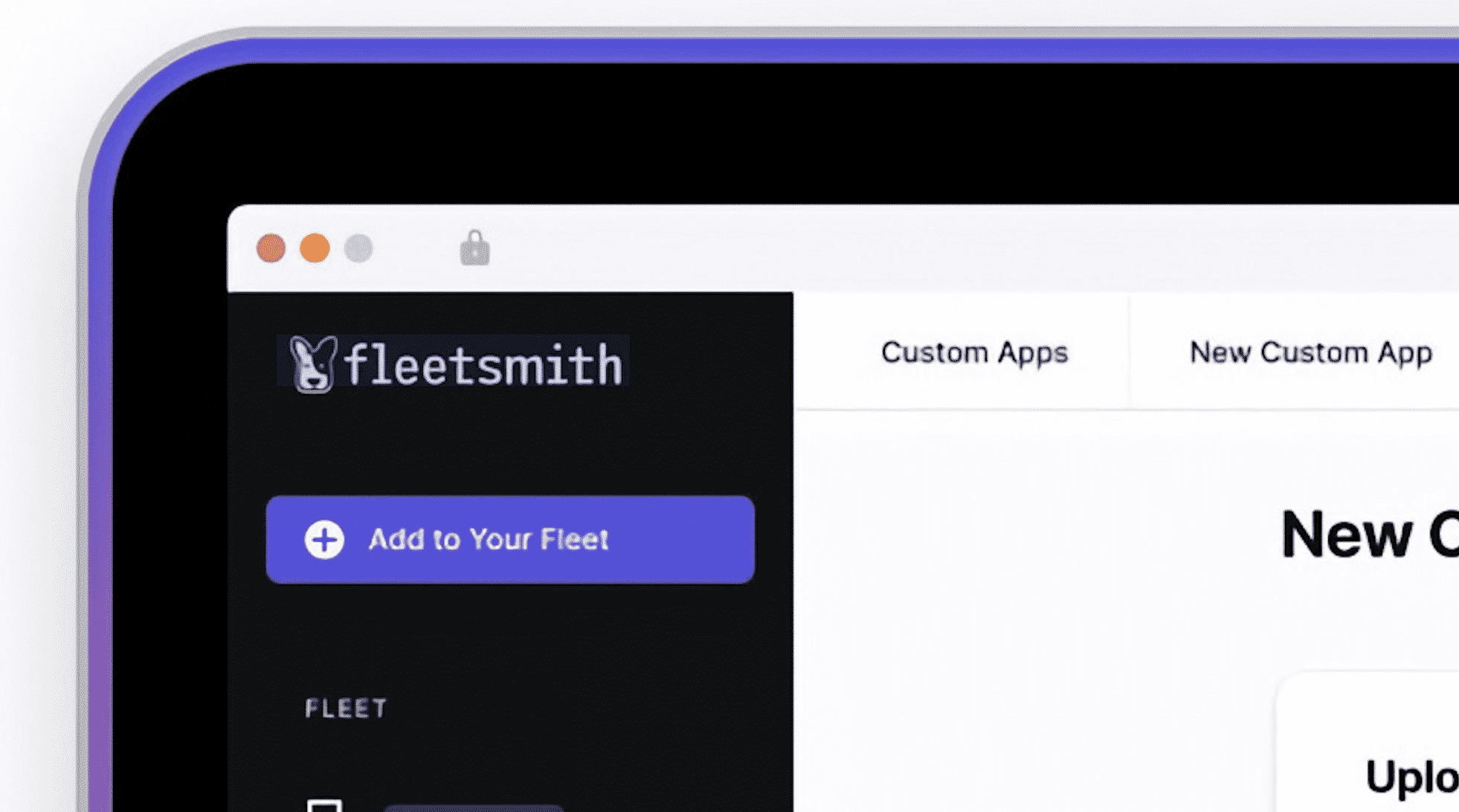Close the window with the red button

271,248
